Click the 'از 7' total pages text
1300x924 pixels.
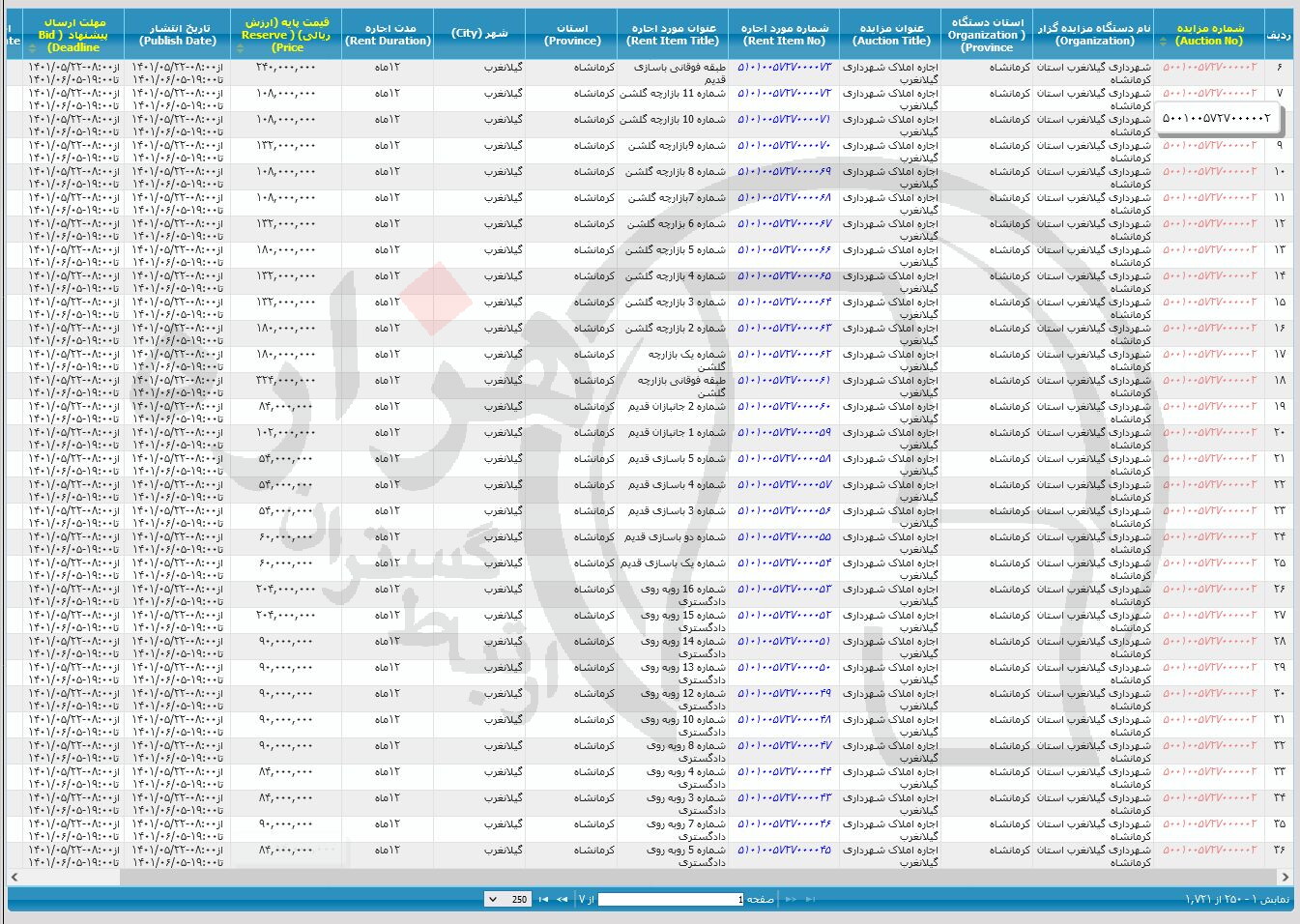click(586, 899)
